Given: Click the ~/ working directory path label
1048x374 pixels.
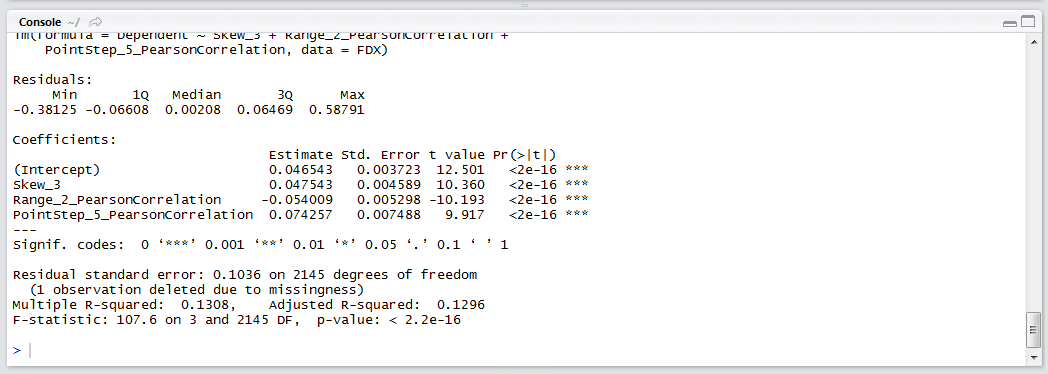Looking at the screenshot, I should pyautogui.click(x=74, y=23).
